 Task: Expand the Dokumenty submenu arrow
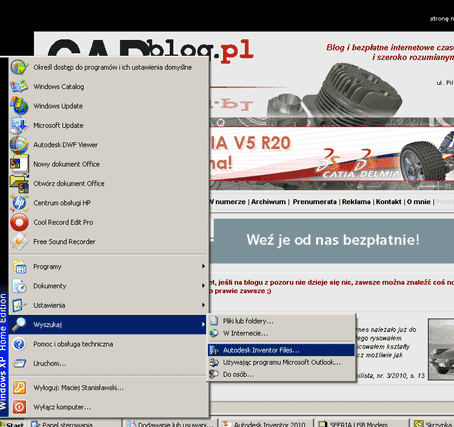tap(203, 286)
